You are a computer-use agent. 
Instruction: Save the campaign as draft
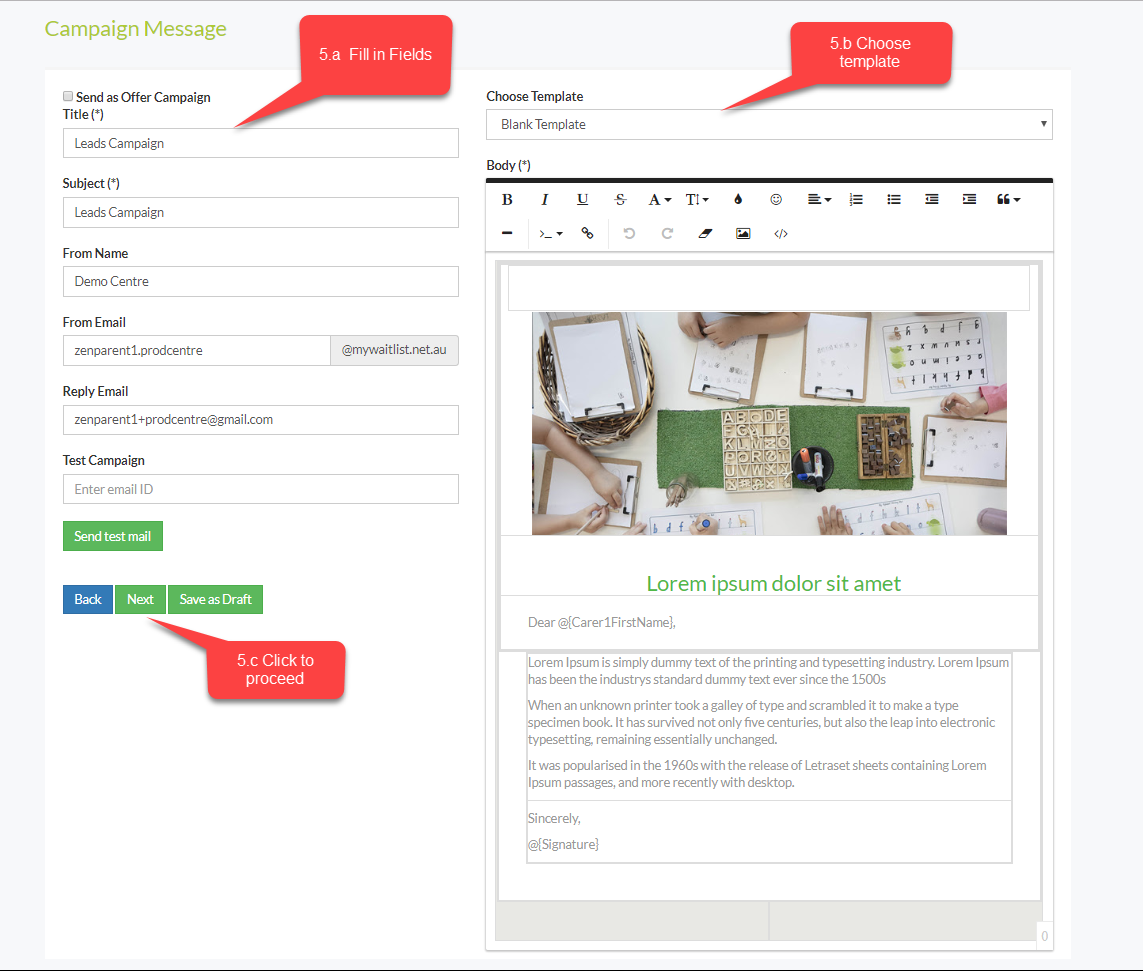215,599
